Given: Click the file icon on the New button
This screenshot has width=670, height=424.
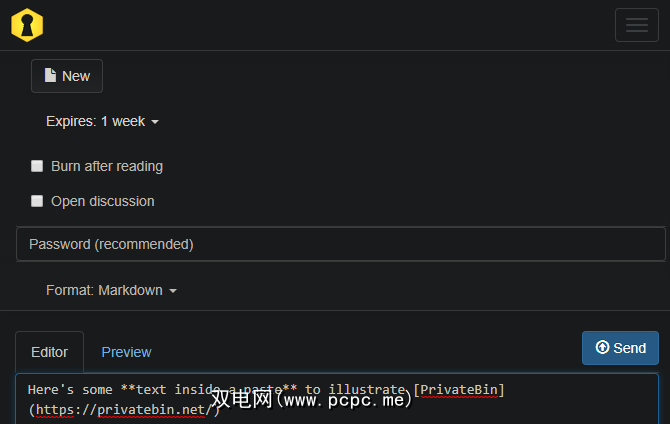Looking at the screenshot, I should click(x=50, y=76).
